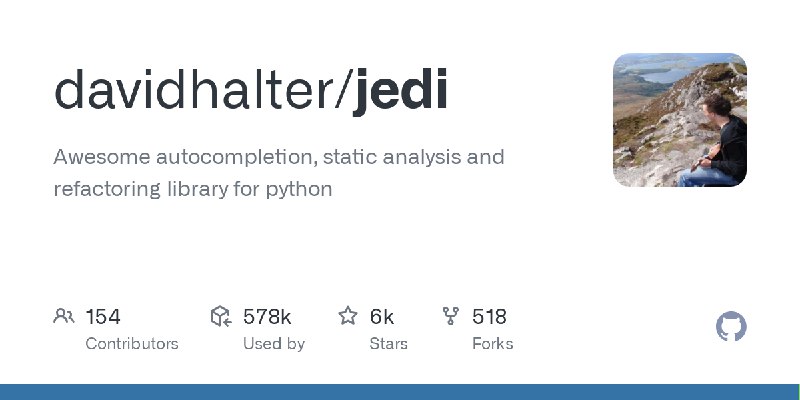Select the 518 forks count
Image resolution: width=800 pixels, height=400 pixels.
(489, 317)
